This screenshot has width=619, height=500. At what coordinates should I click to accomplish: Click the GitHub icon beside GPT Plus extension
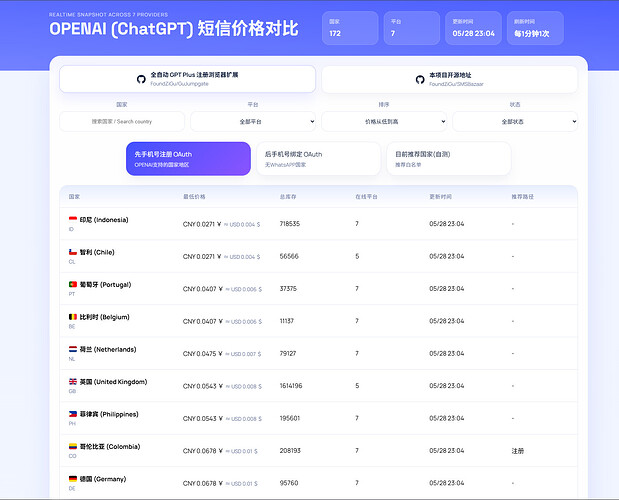(x=141, y=79)
